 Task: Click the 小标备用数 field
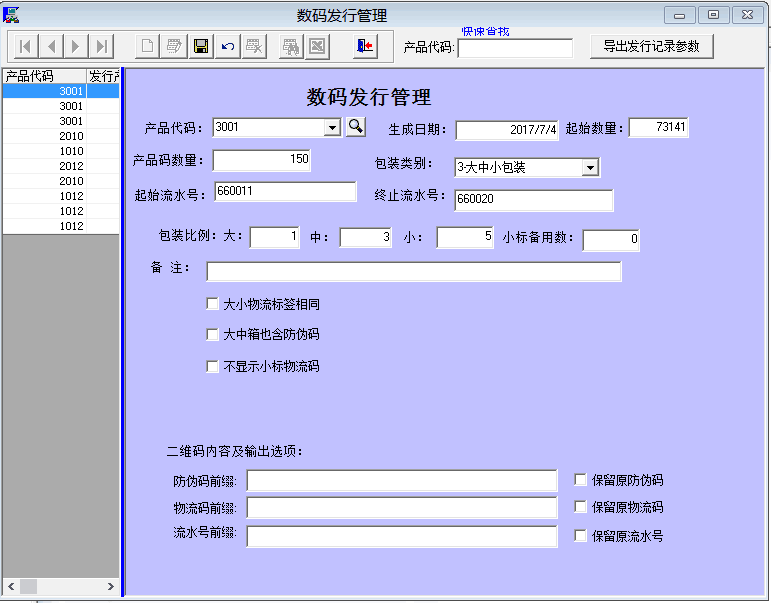click(x=611, y=240)
